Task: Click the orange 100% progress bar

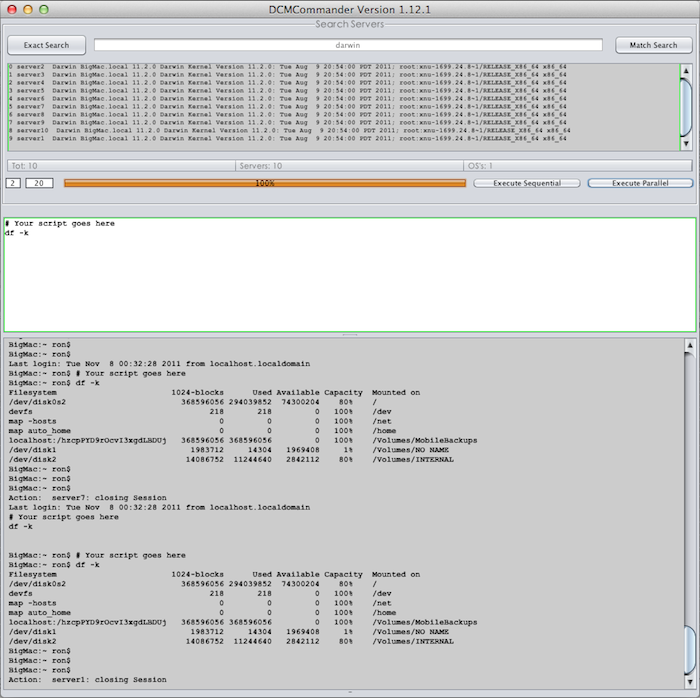Action: click(x=265, y=183)
